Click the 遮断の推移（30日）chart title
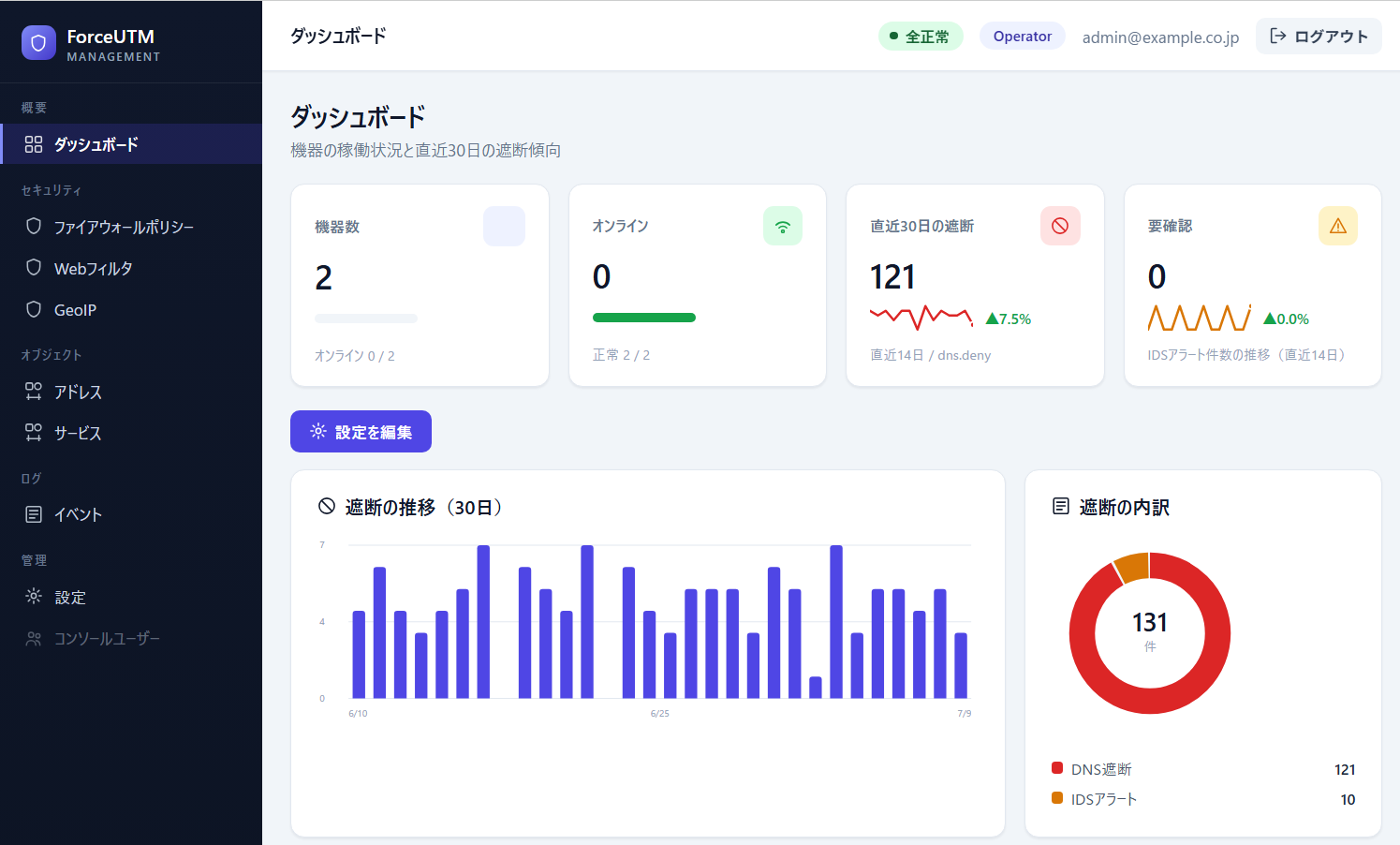This screenshot has height=845, width=1400. point(427,507)
